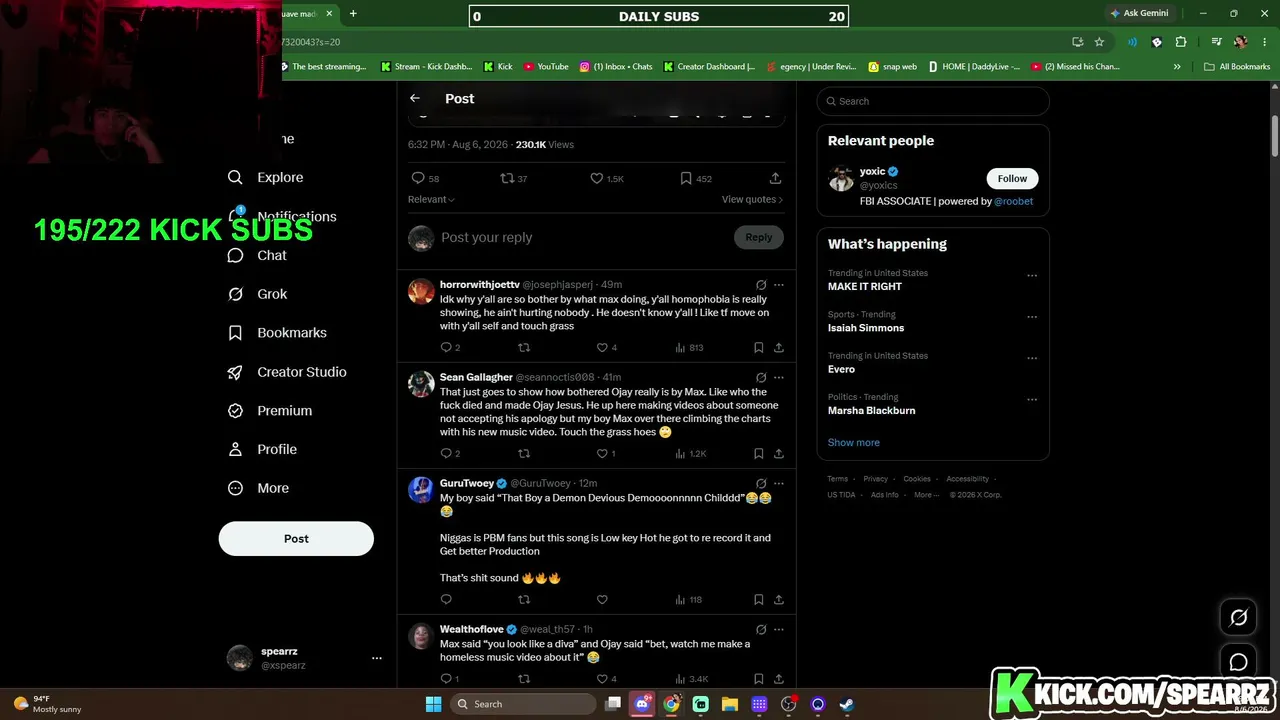Viewport: 1280px width, 720px height.
Task: Open Creator Studio in the sidebar
Action: [x=287, y=372]
